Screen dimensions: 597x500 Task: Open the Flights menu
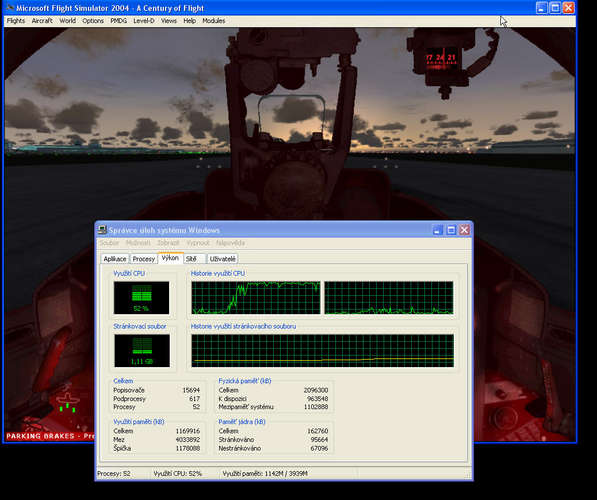[16, 21]
